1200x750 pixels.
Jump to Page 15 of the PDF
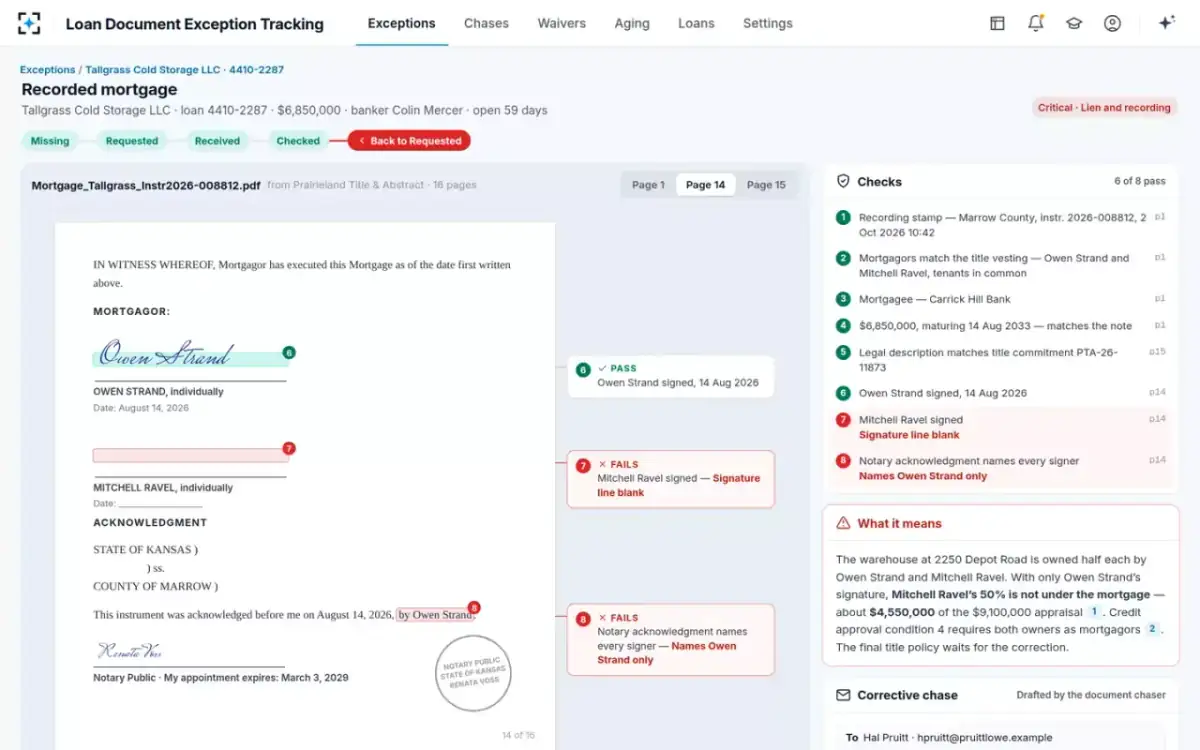(766, 185)
